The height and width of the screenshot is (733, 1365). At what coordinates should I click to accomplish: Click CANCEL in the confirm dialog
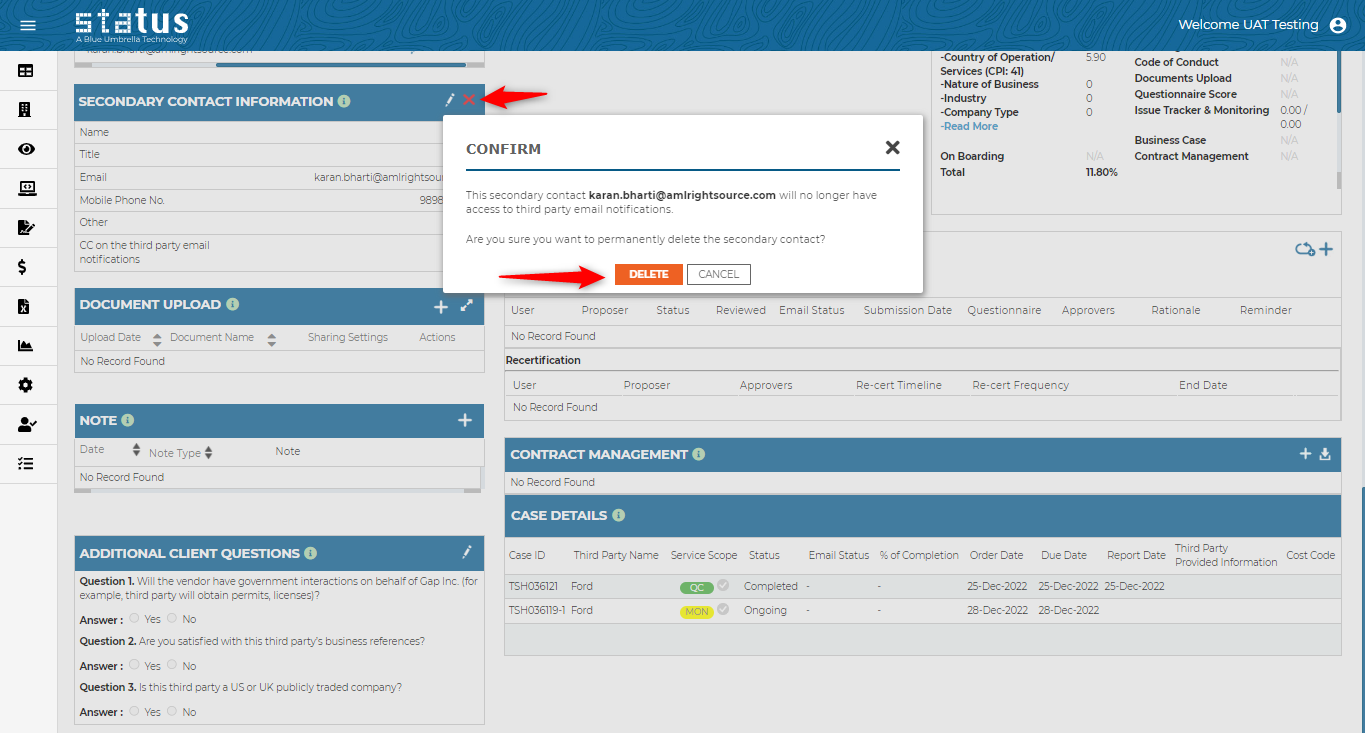pyautogui.click(x=718, y=274)
